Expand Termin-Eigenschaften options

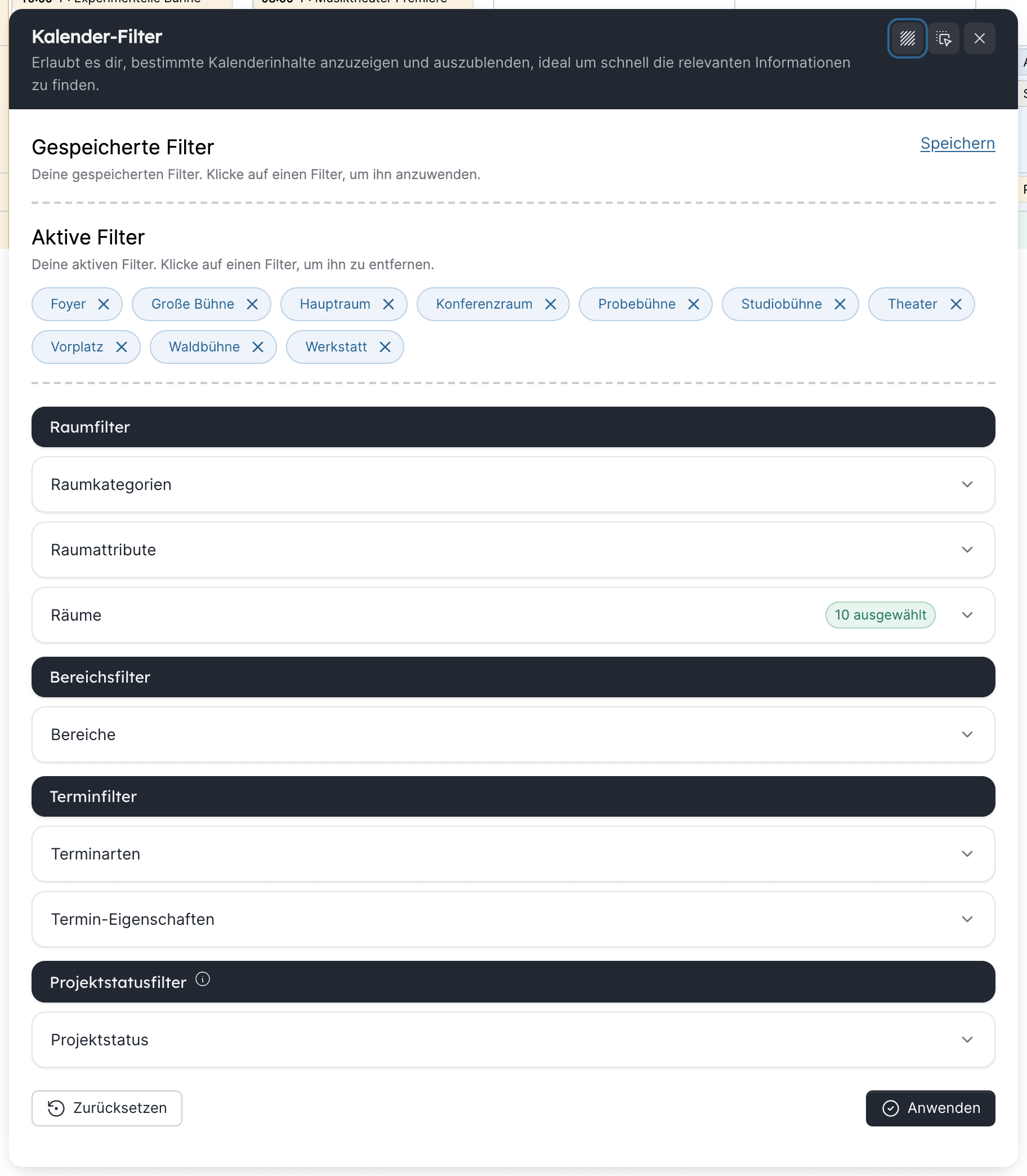[x=513, y=919]
